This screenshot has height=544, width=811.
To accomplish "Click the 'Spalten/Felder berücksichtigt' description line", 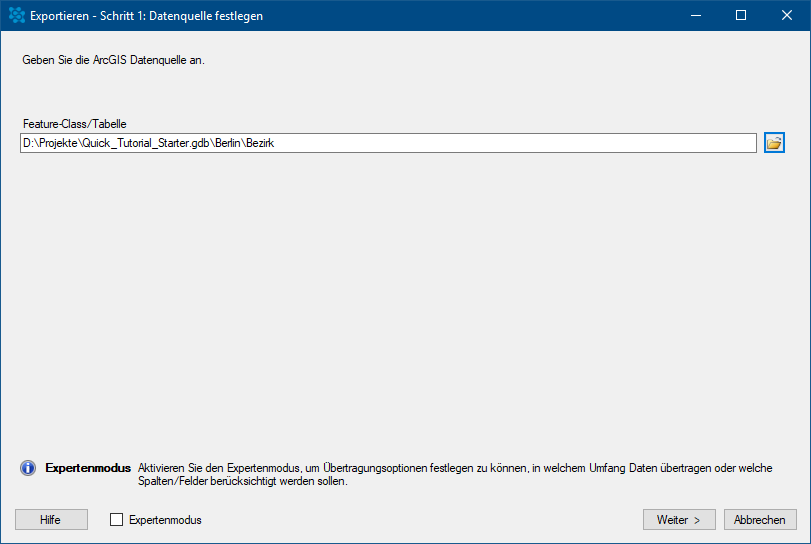I will [243, 481].
